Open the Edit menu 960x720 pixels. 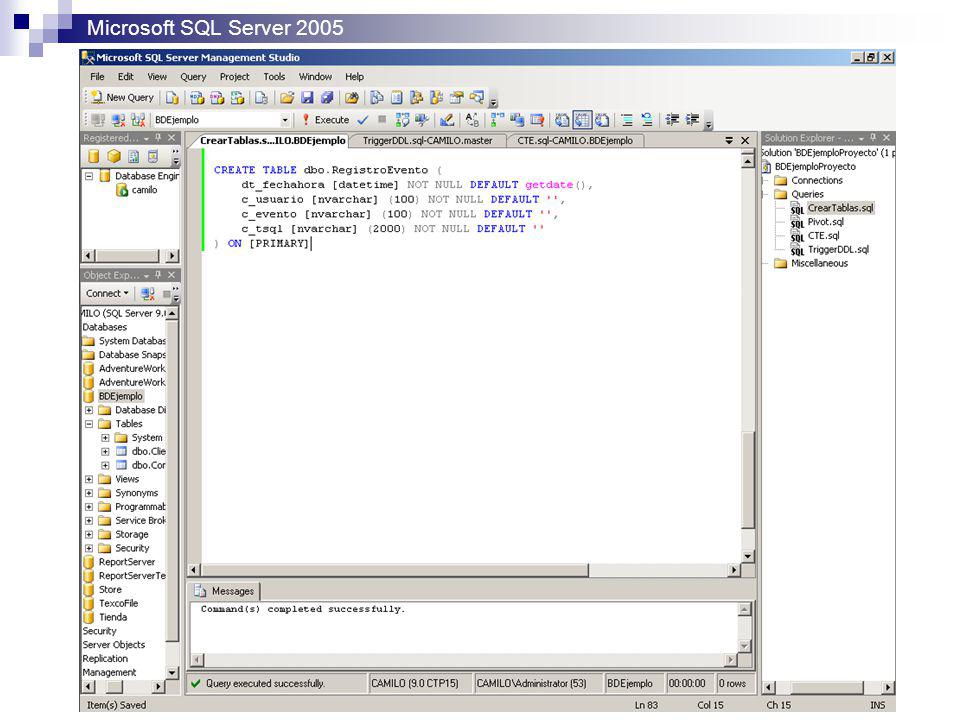coord(126,77)
